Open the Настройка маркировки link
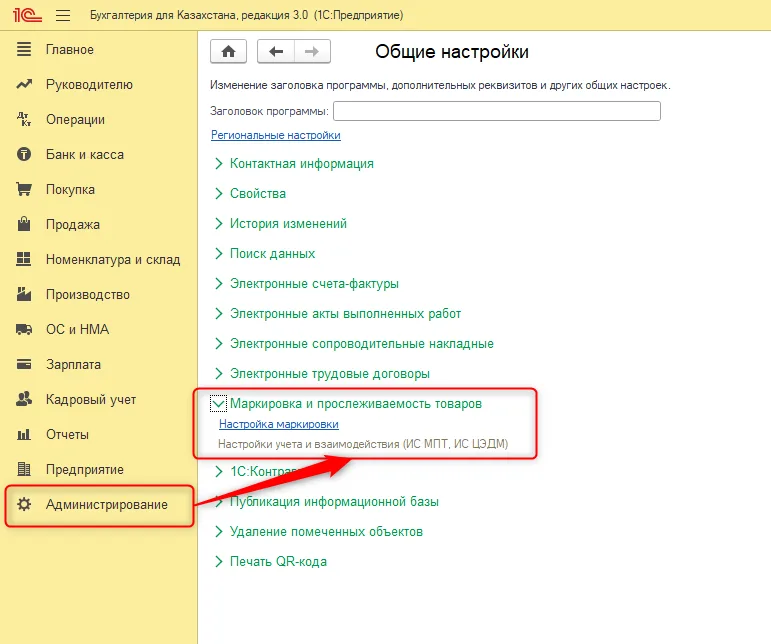771x644 pixels. [x=279, y=424]
